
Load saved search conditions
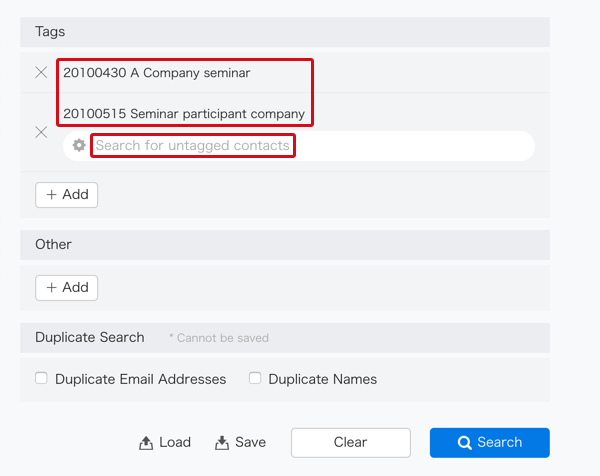[165, 443]
